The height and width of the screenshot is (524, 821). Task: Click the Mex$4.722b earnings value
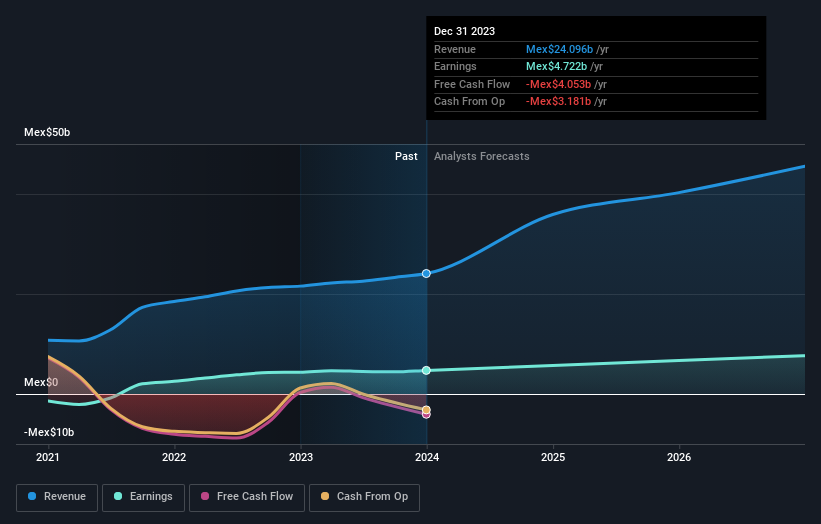click(556, 66)
